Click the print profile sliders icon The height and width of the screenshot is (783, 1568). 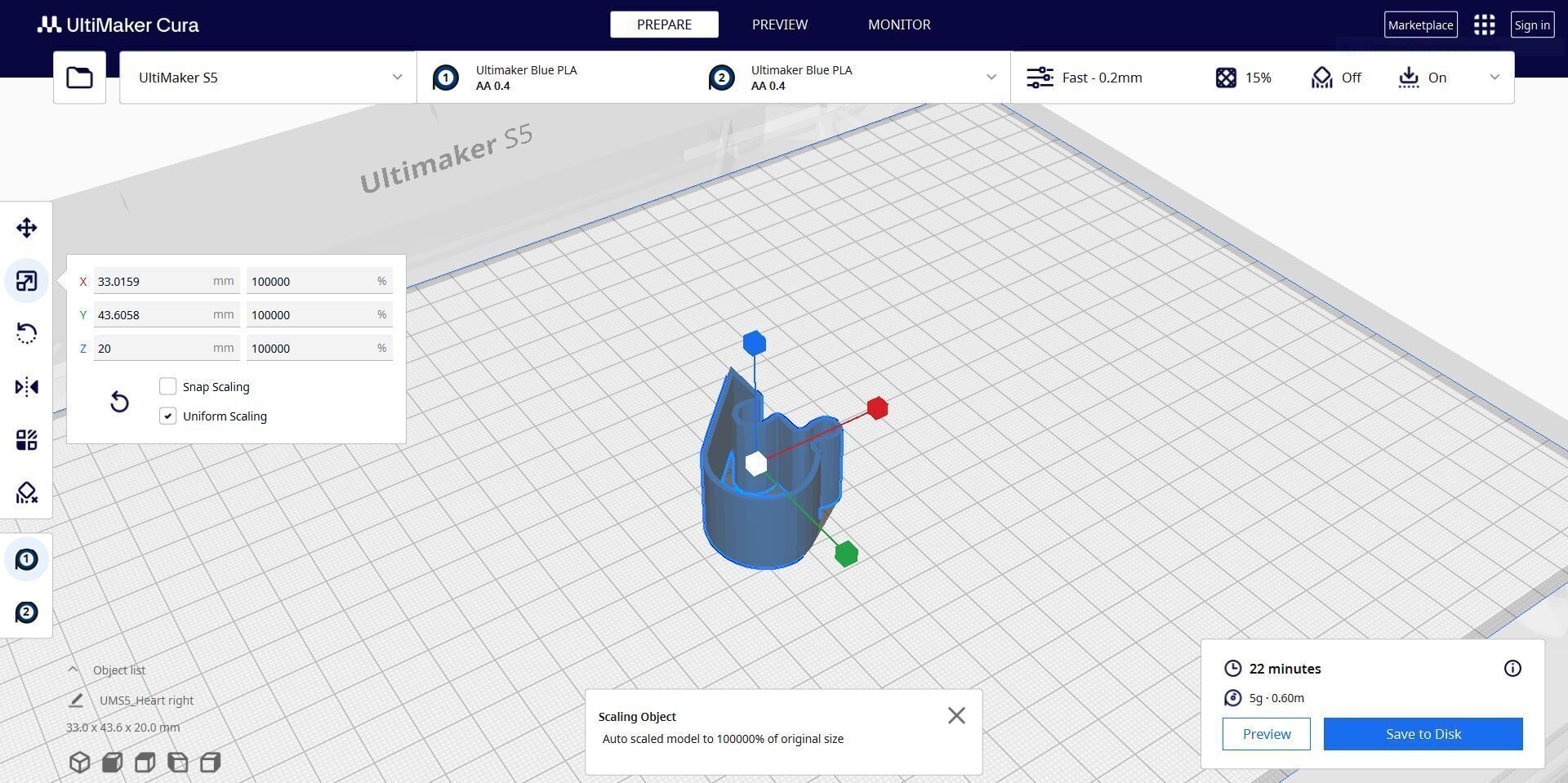(x=1040, y=78)
